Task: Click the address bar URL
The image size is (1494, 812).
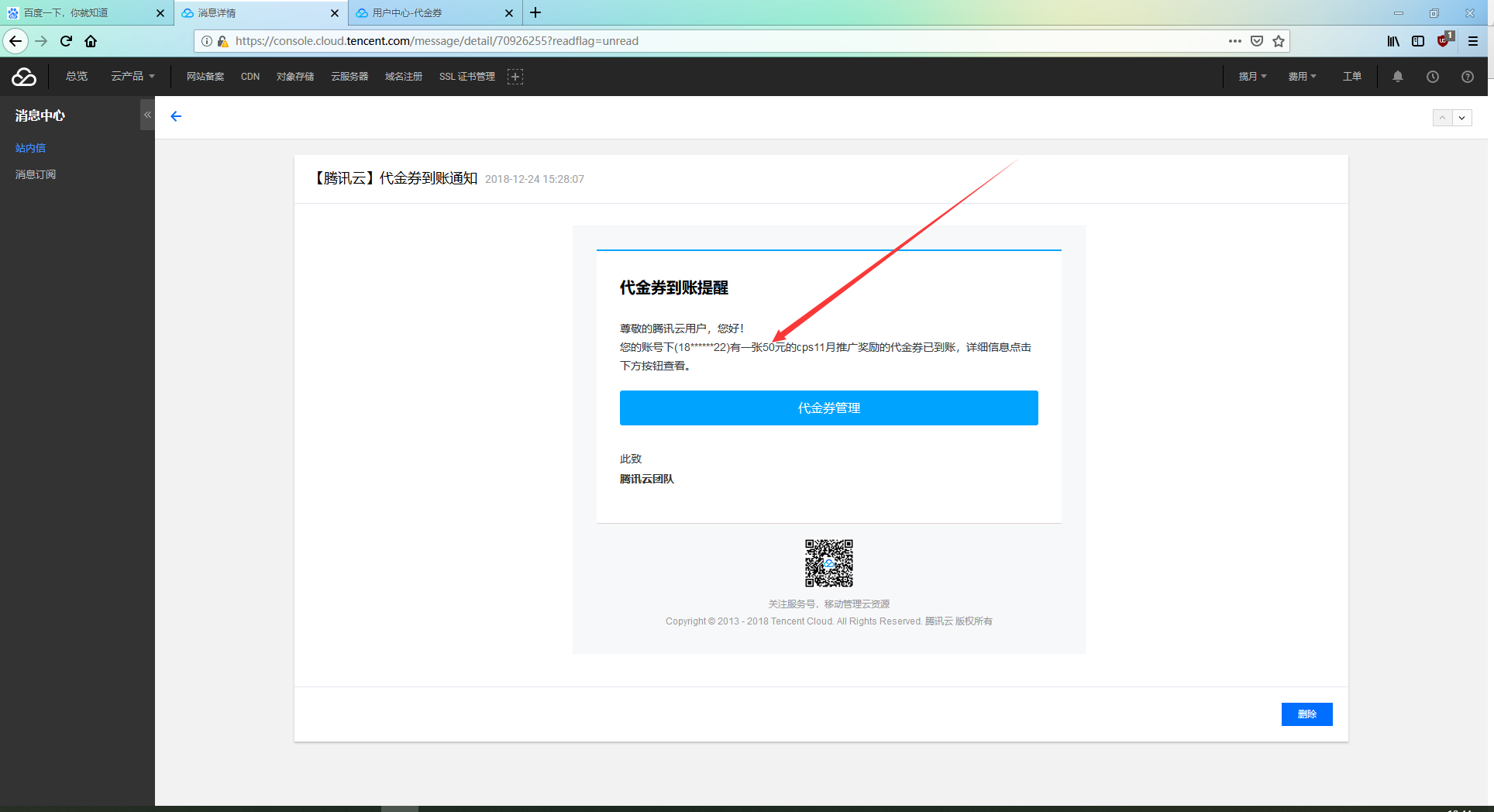Action: (437, 41)
